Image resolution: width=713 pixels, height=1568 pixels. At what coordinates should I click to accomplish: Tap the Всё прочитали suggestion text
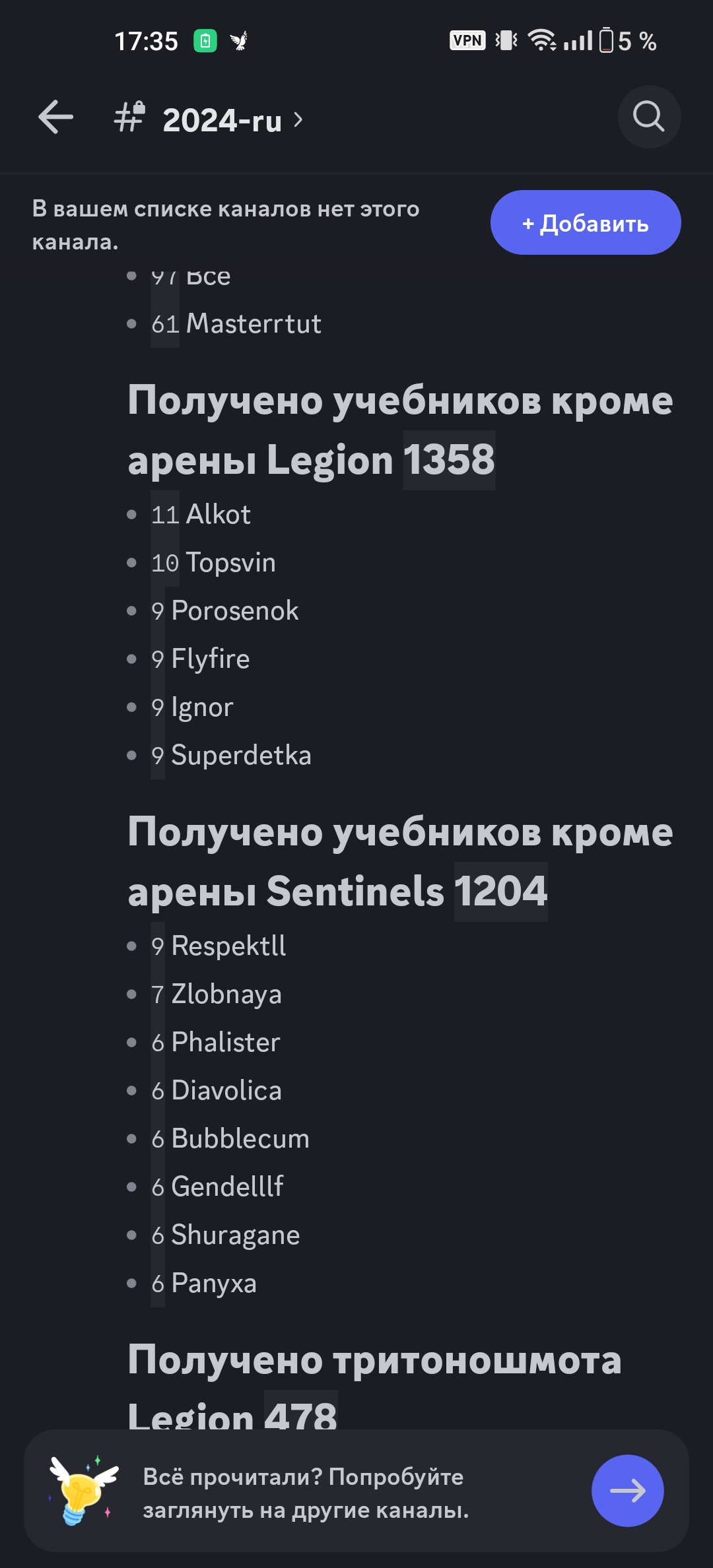[306, 1493]
